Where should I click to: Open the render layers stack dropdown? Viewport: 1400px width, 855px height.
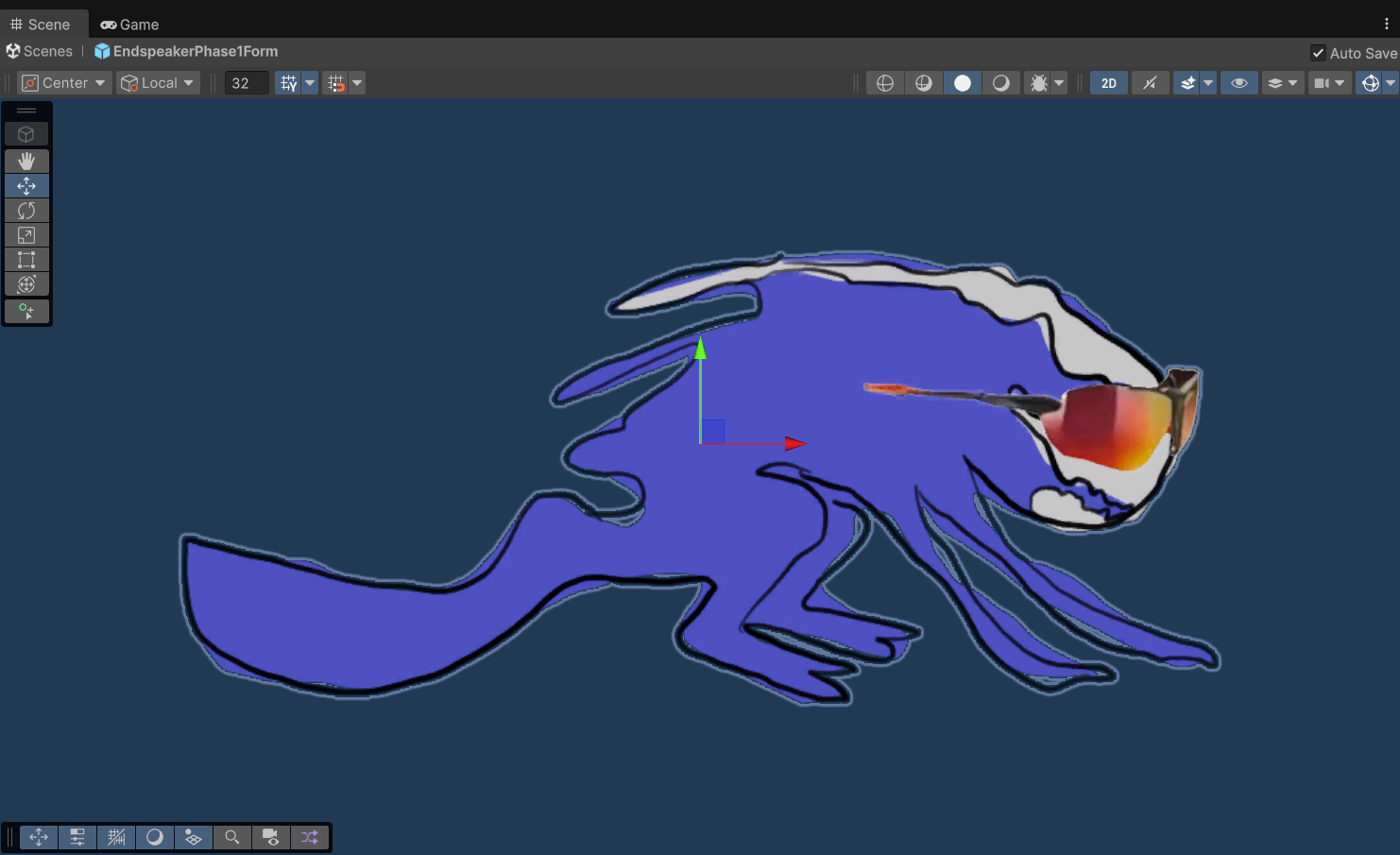click(1283, 83)
